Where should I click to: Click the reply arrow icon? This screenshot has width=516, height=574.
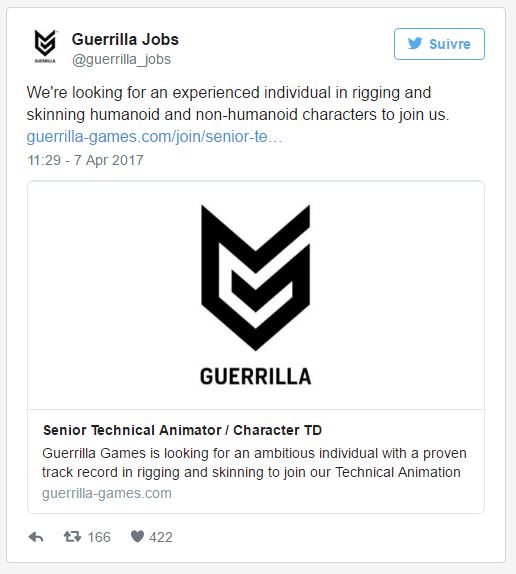point(36,537)
